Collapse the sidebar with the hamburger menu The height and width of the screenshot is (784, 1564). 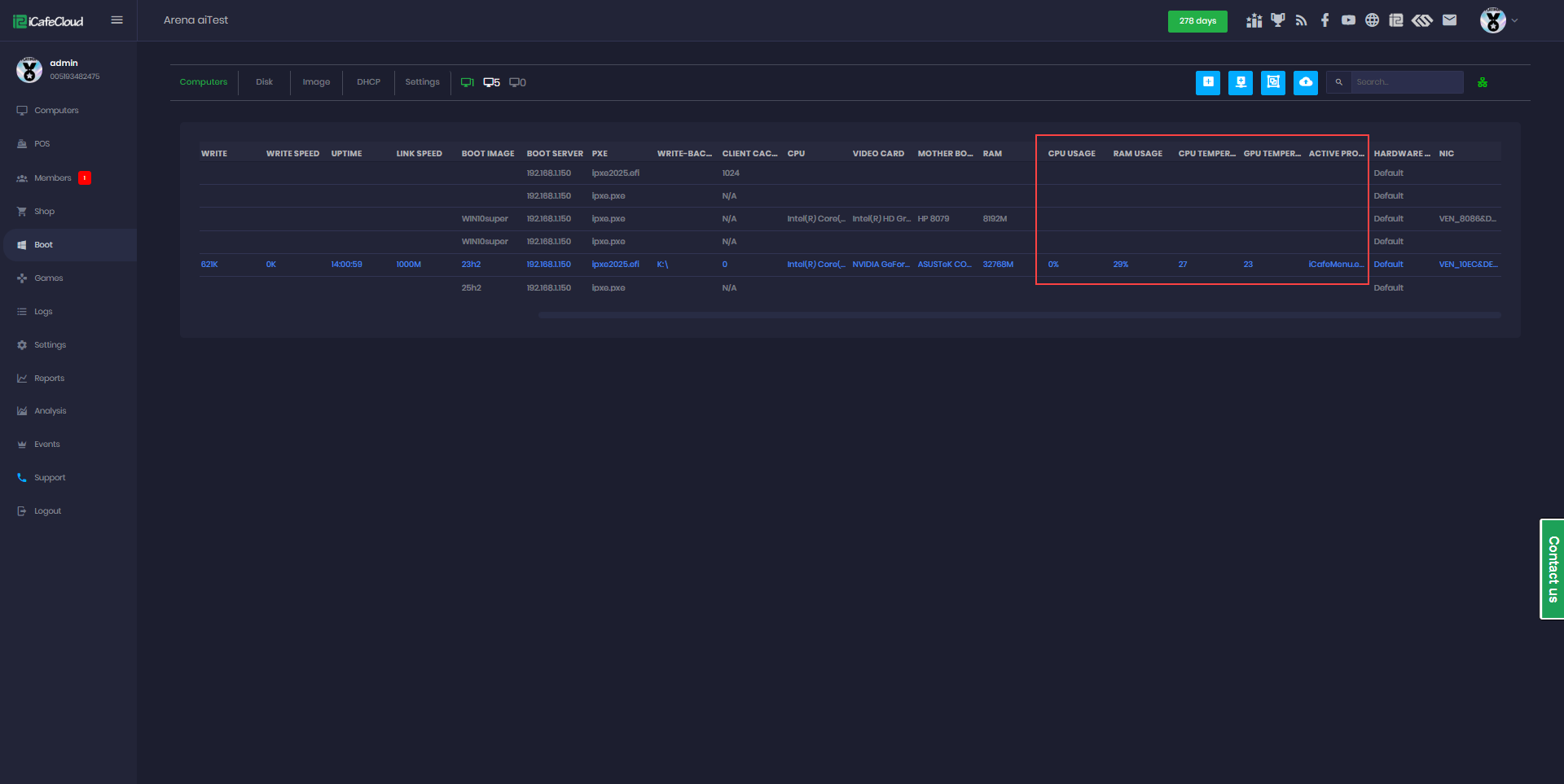click(116, 20)
